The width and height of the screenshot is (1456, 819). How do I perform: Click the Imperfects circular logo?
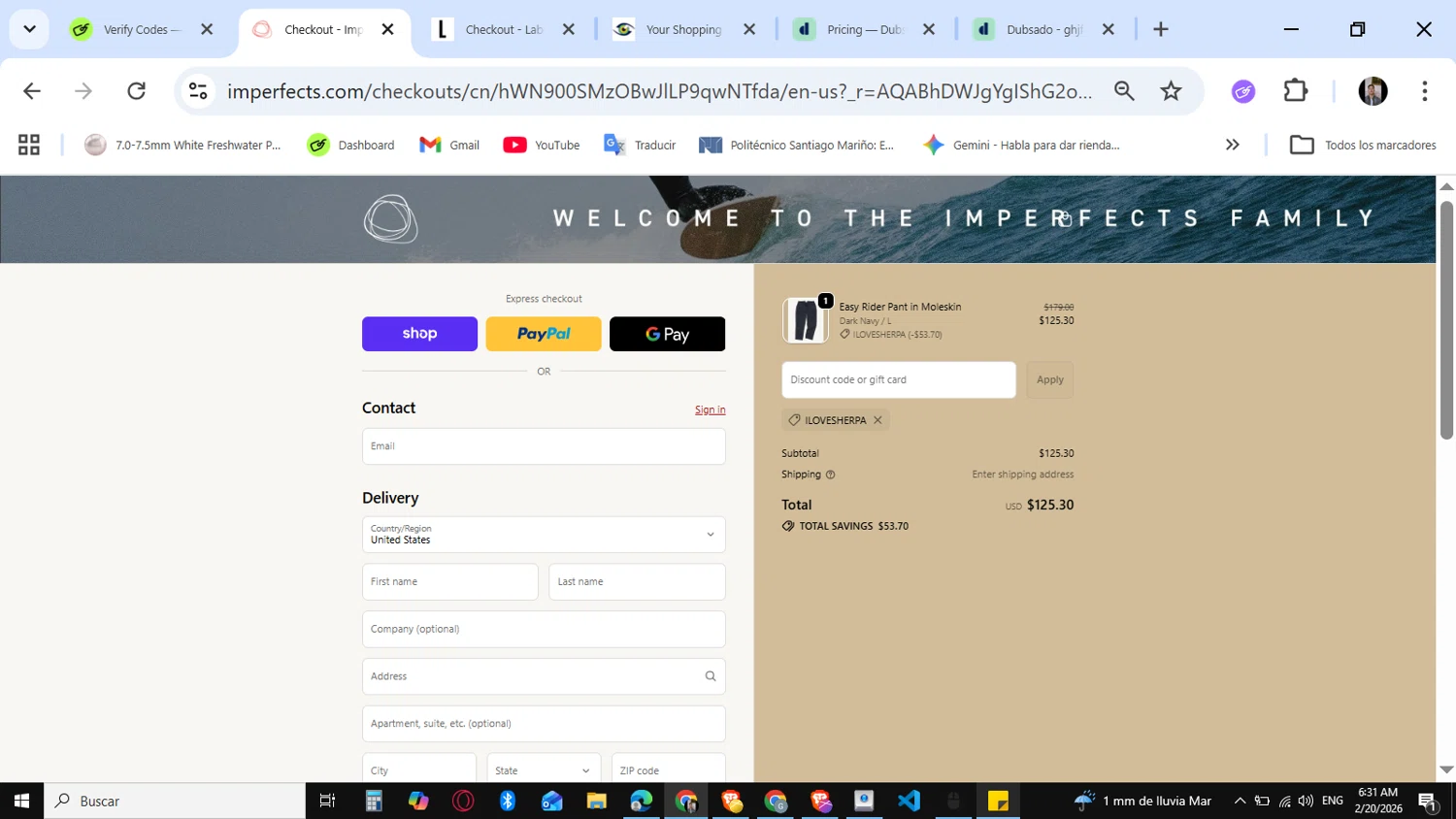point(390,219)
